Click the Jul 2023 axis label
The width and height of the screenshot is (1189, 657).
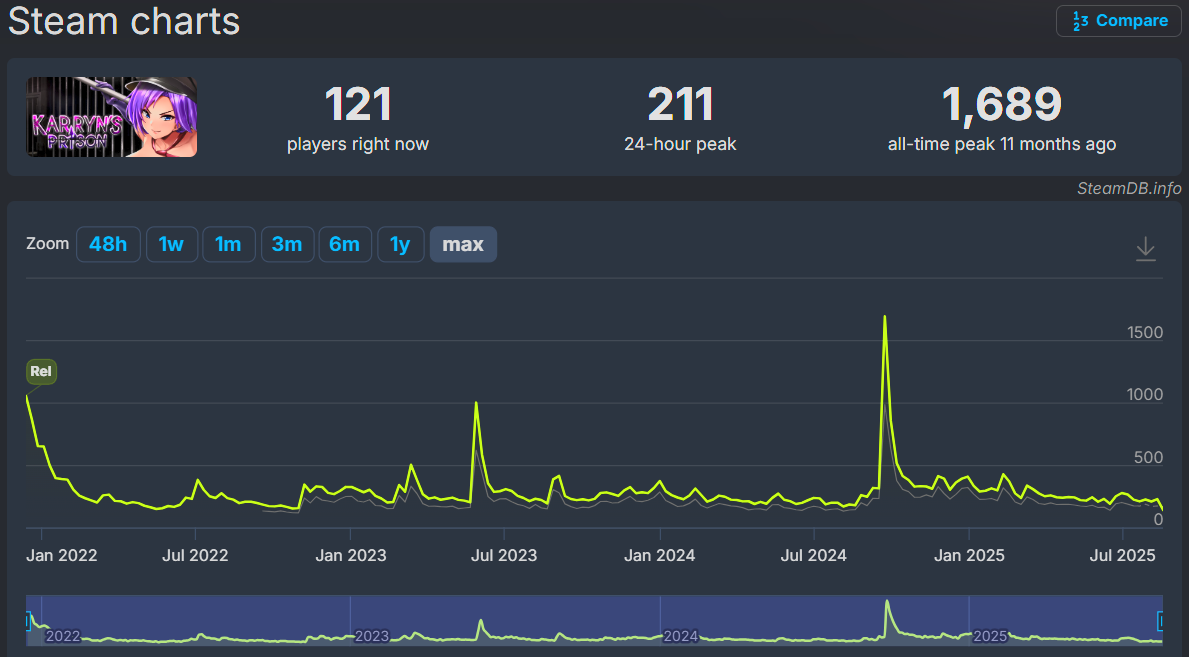(x=504, y=555)
